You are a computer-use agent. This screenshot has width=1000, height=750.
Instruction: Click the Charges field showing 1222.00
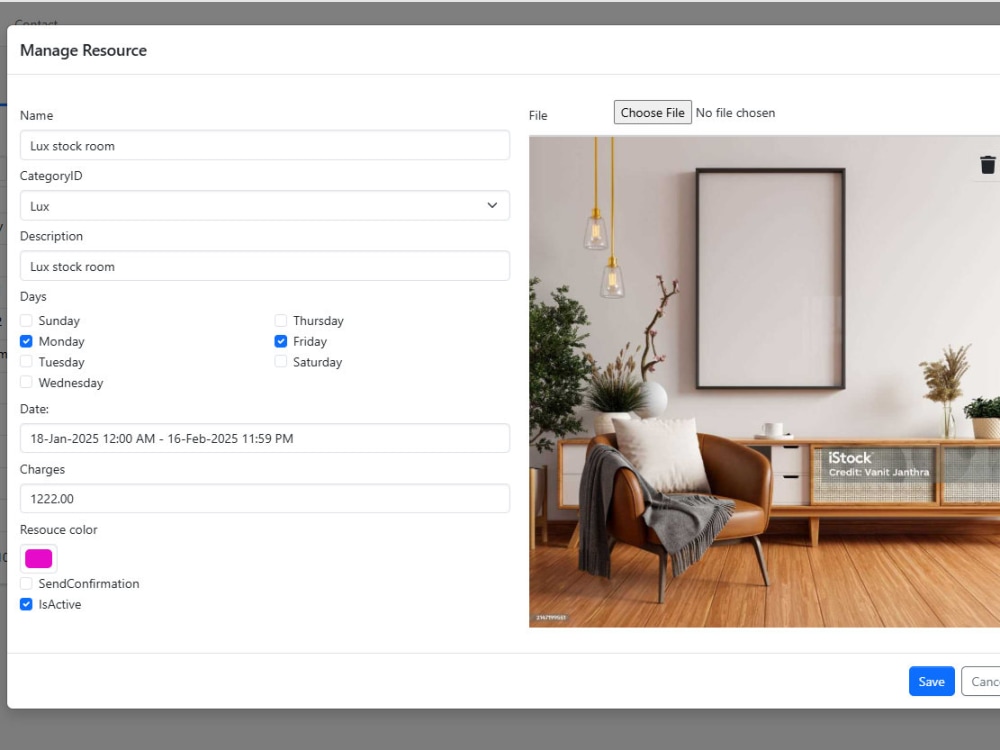[x=265, y=498]
